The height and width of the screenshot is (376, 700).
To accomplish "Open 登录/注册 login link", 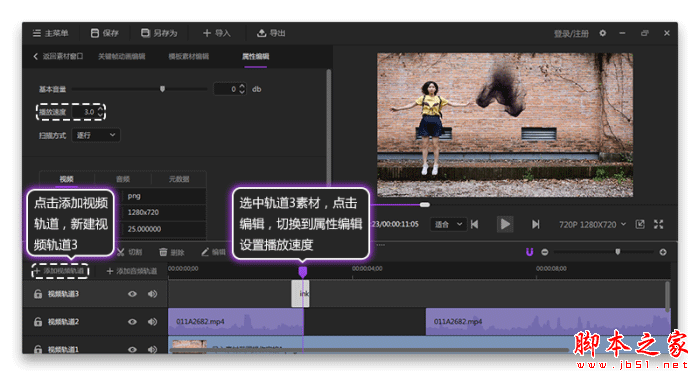I will [571, 34].
